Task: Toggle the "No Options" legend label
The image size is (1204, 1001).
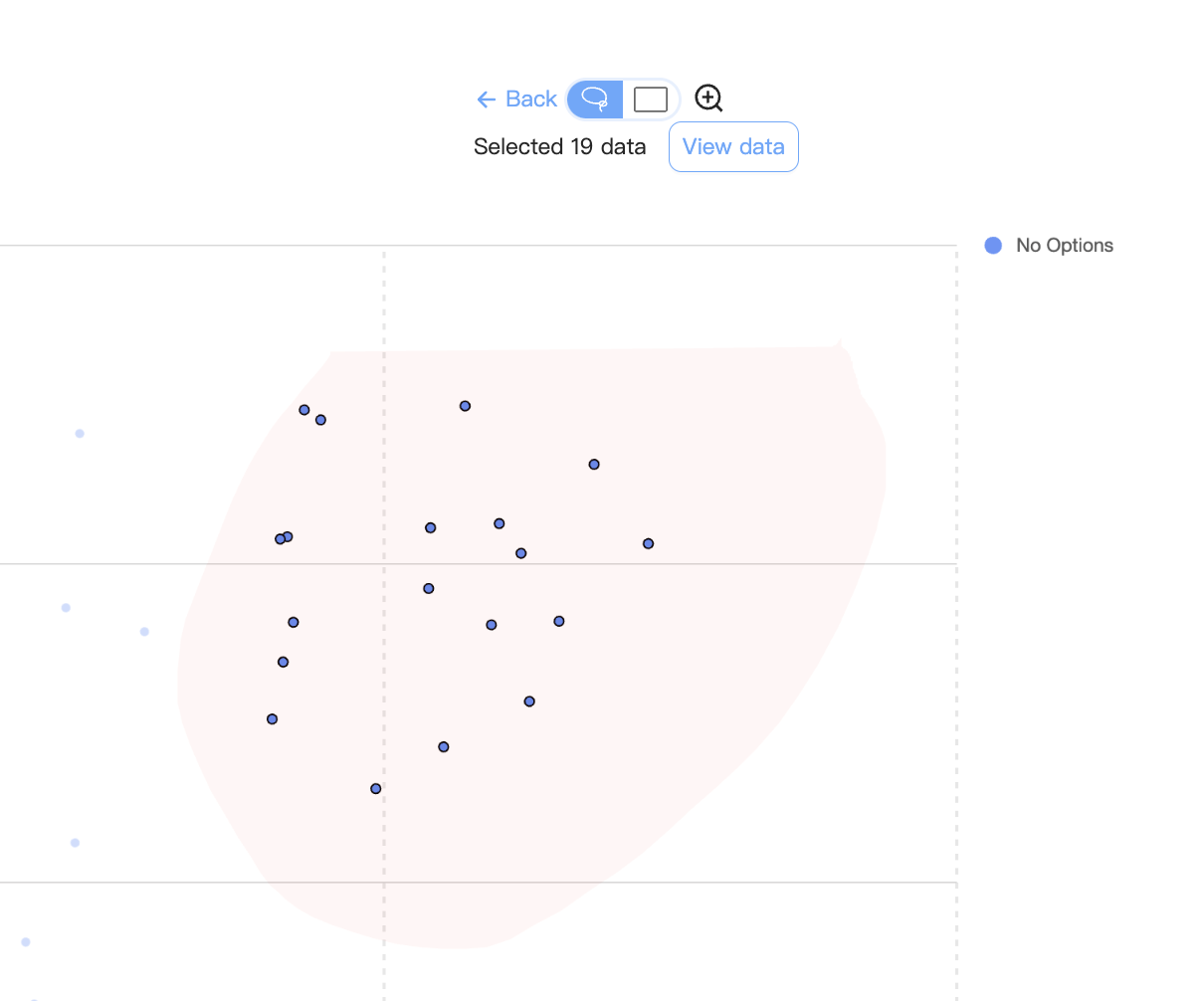Action: [x=1064, y=246]
